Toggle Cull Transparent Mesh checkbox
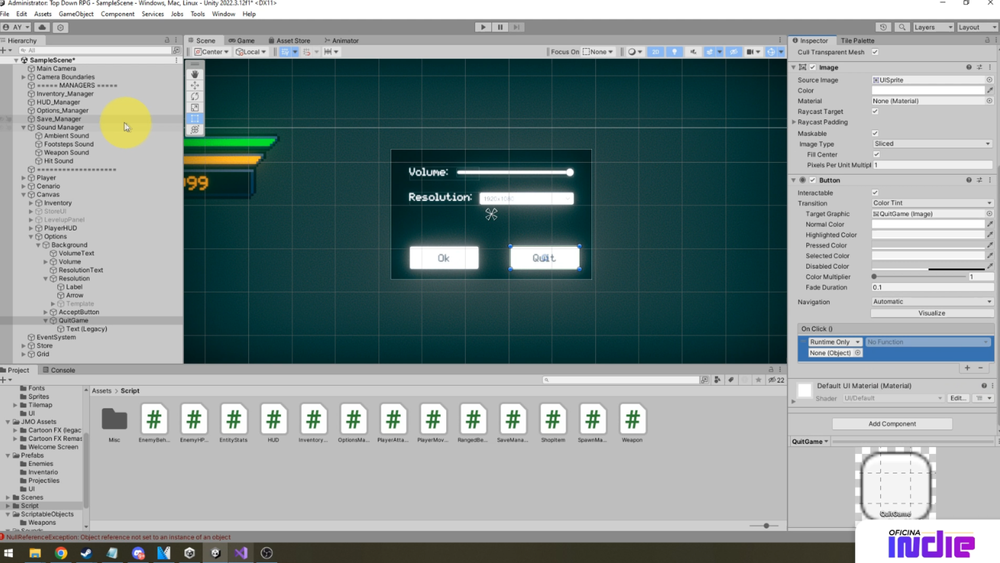Viewport: 1000px width, 563px height. 875,52
